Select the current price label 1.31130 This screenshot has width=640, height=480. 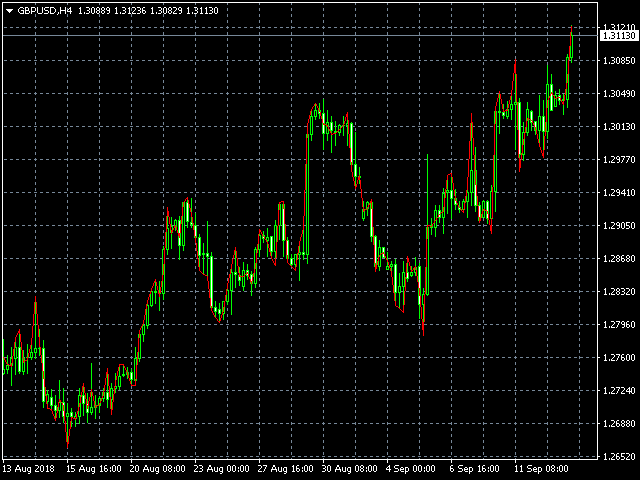[x=619, y=36]
